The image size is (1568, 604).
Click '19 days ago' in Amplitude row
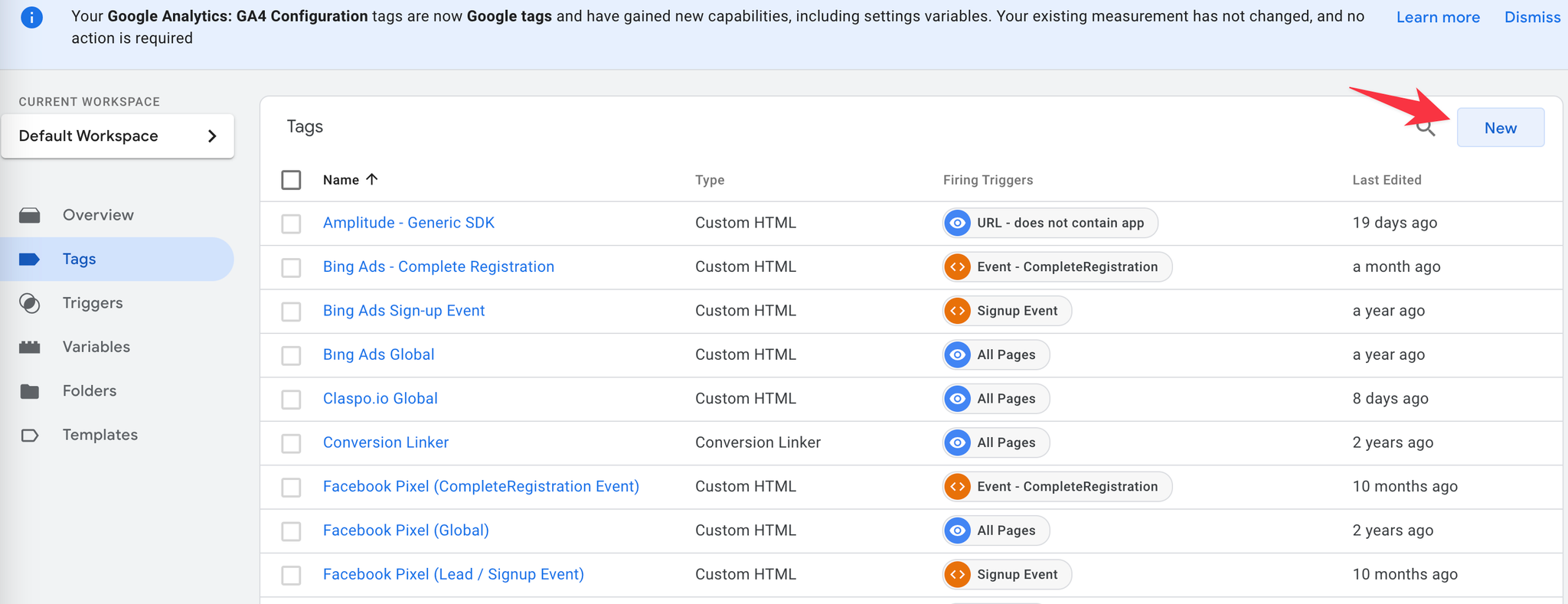click(x=1395, y=223)
